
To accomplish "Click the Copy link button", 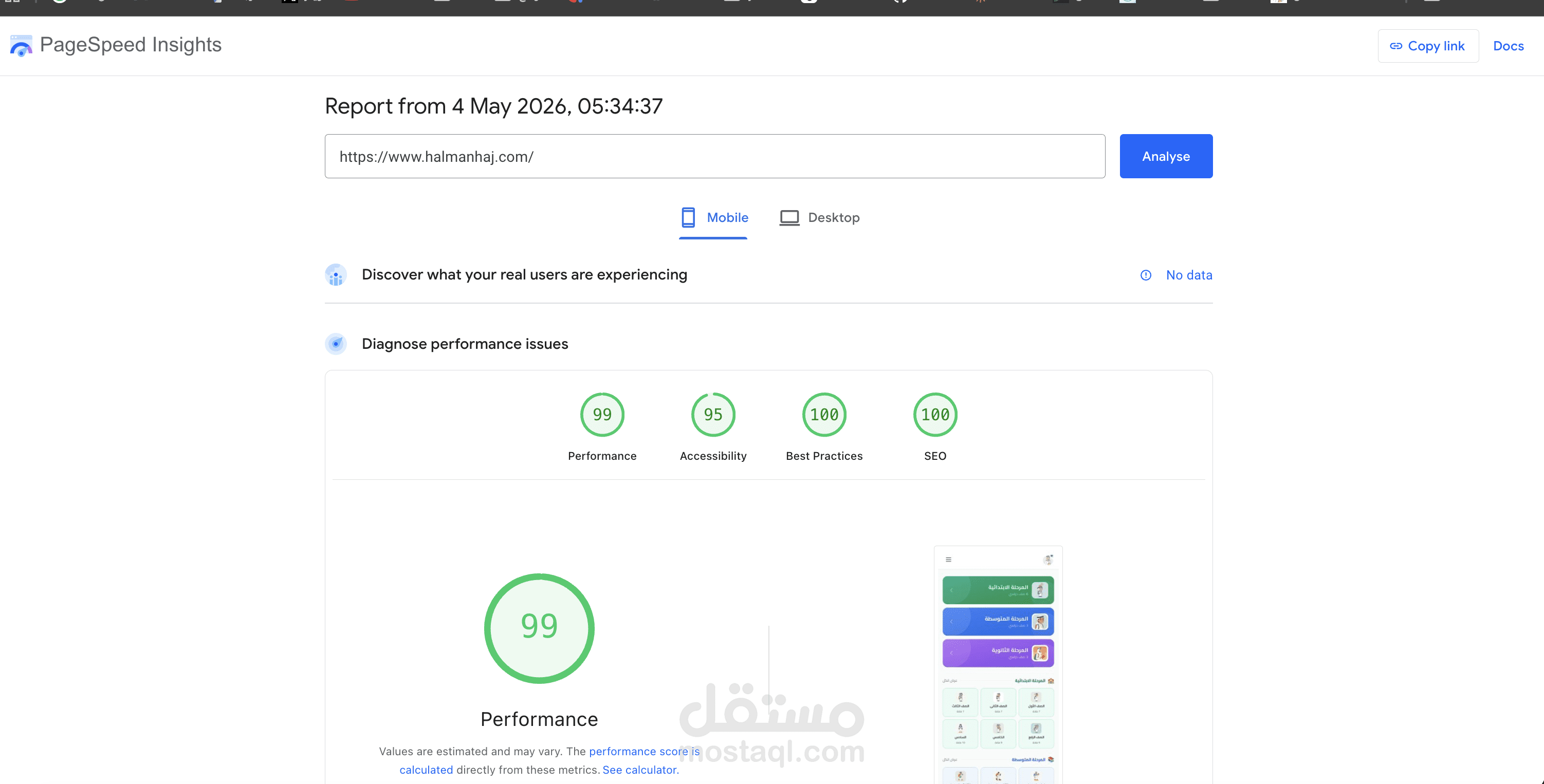I will point(1428,46).
